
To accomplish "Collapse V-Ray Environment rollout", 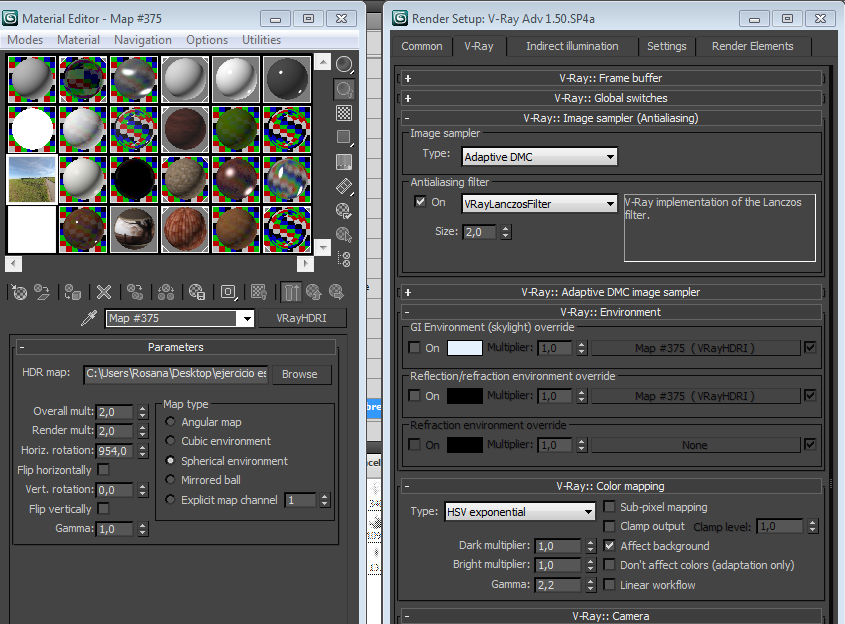I will (610, 312).
